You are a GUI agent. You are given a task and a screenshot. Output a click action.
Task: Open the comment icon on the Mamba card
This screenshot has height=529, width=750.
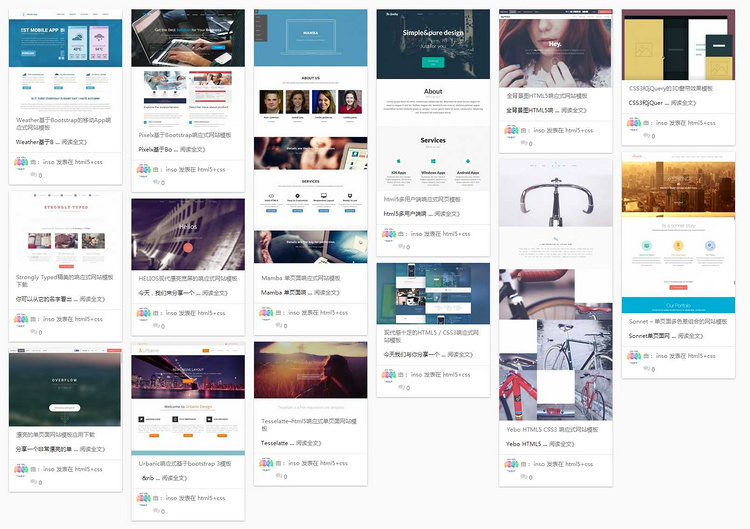click(279, 326)
